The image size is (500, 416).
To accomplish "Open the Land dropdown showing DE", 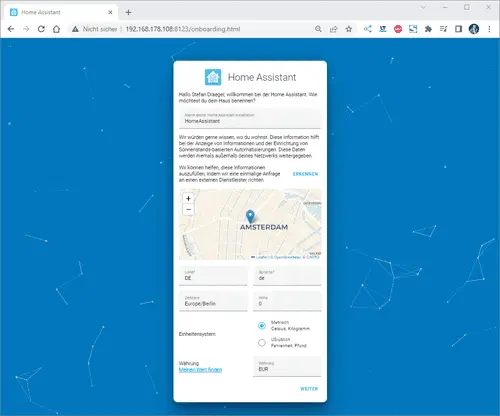I will point(213,276).
